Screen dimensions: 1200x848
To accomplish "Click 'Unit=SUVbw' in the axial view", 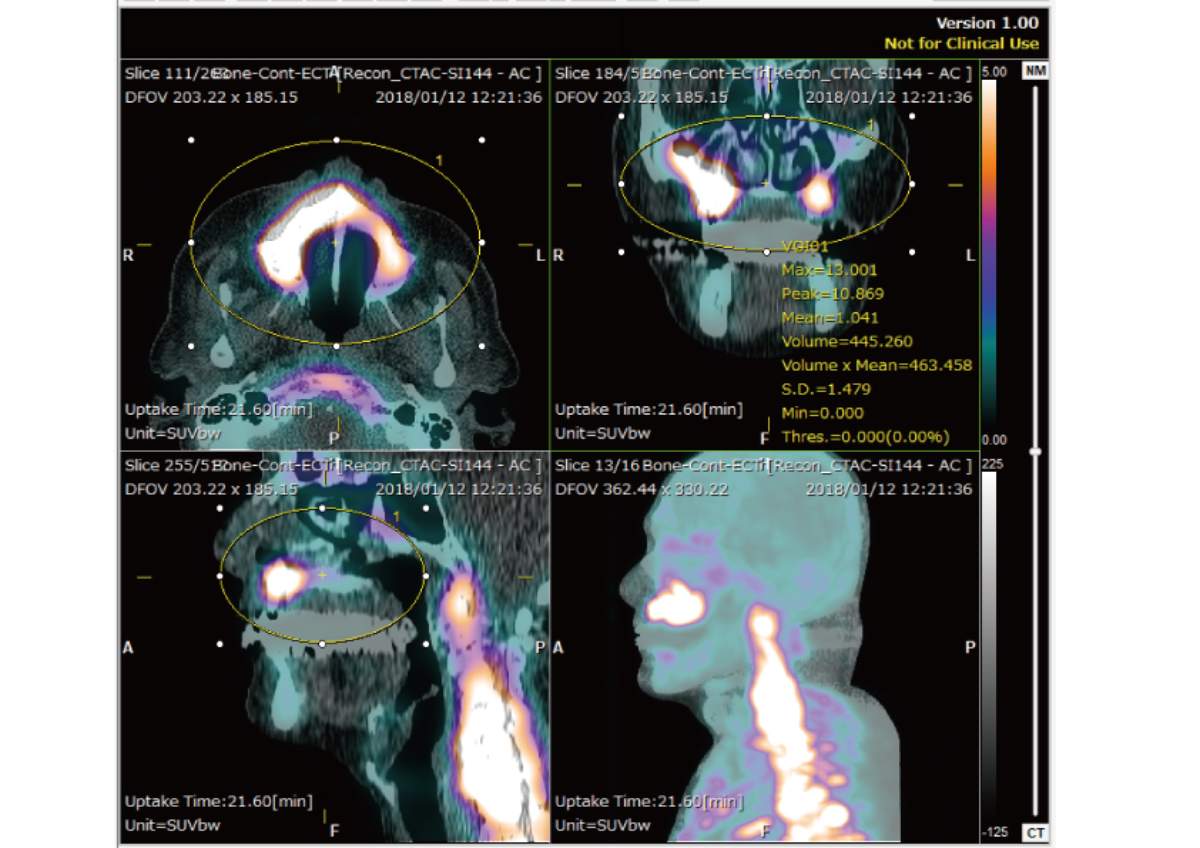I will (172, 433).
